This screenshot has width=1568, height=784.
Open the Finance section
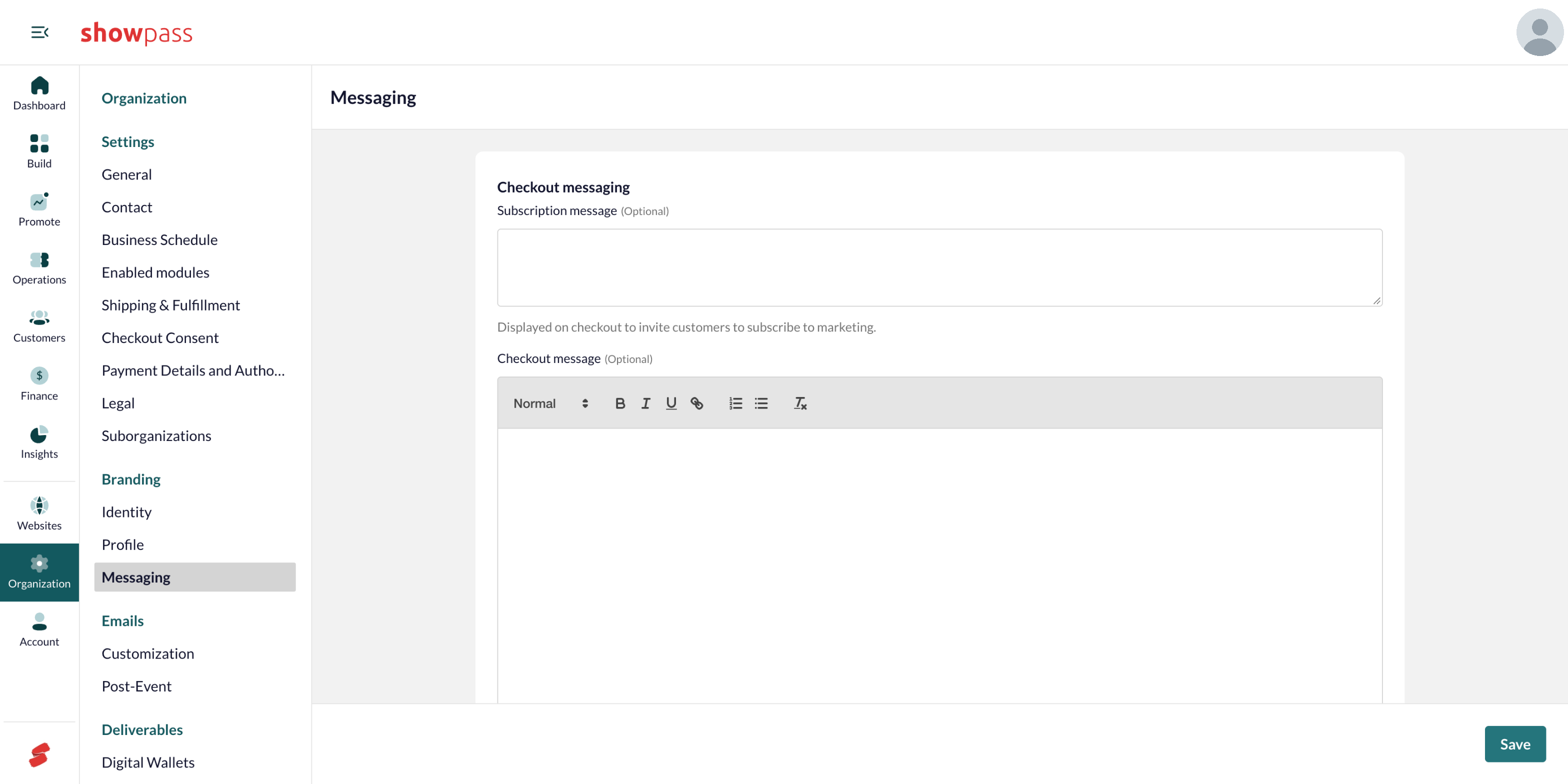(39, 384)
